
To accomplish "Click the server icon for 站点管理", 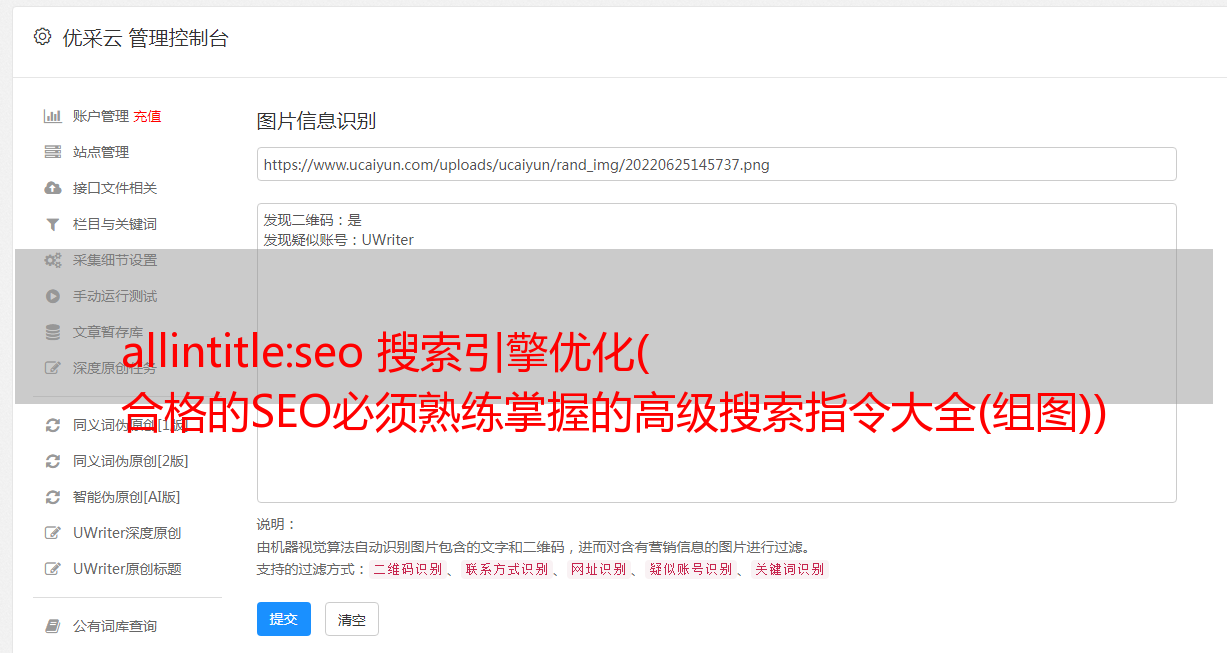I will click(x=53, y=152).
